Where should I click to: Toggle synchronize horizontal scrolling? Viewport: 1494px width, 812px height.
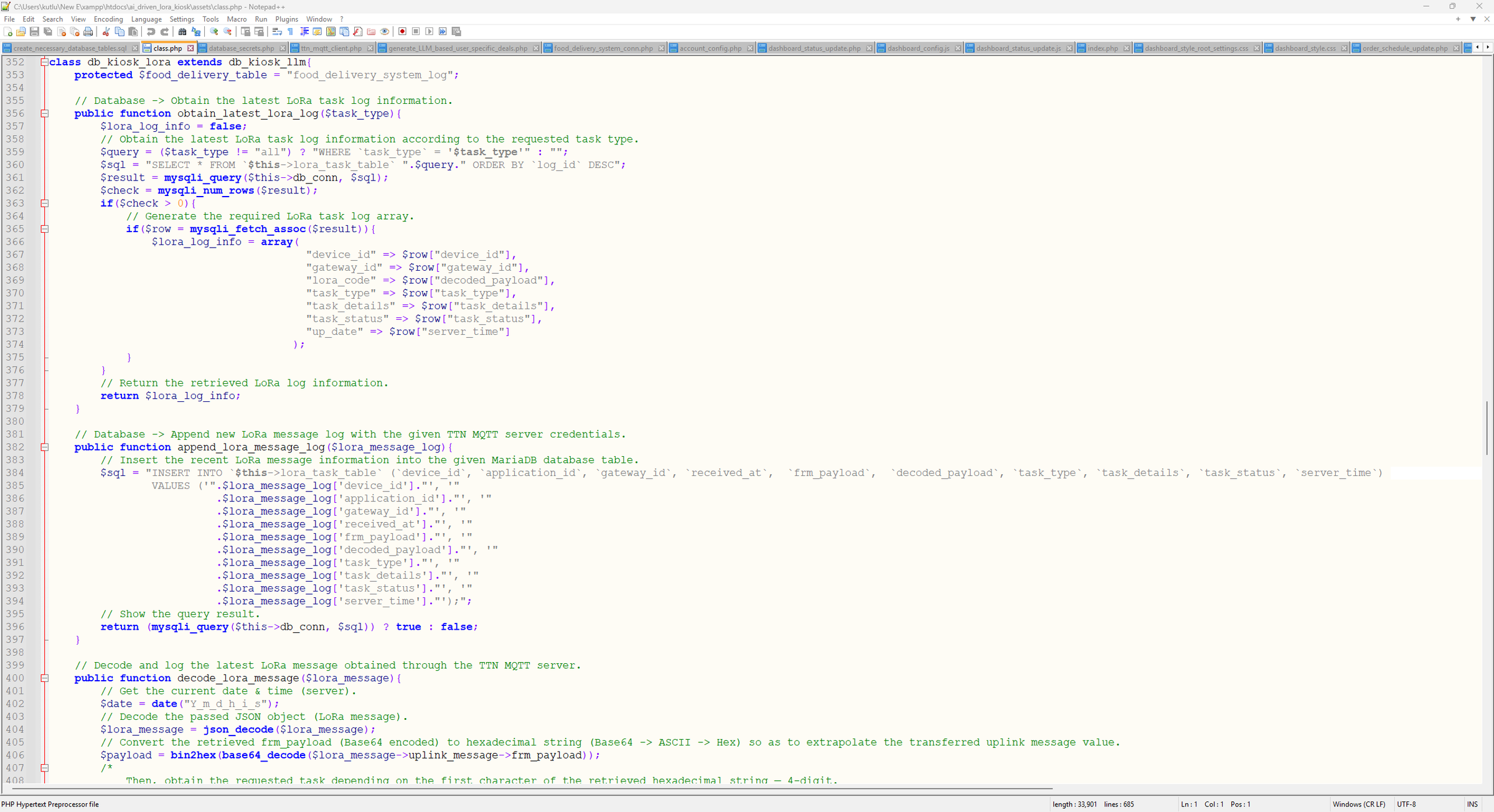click(x=259, y=32)
